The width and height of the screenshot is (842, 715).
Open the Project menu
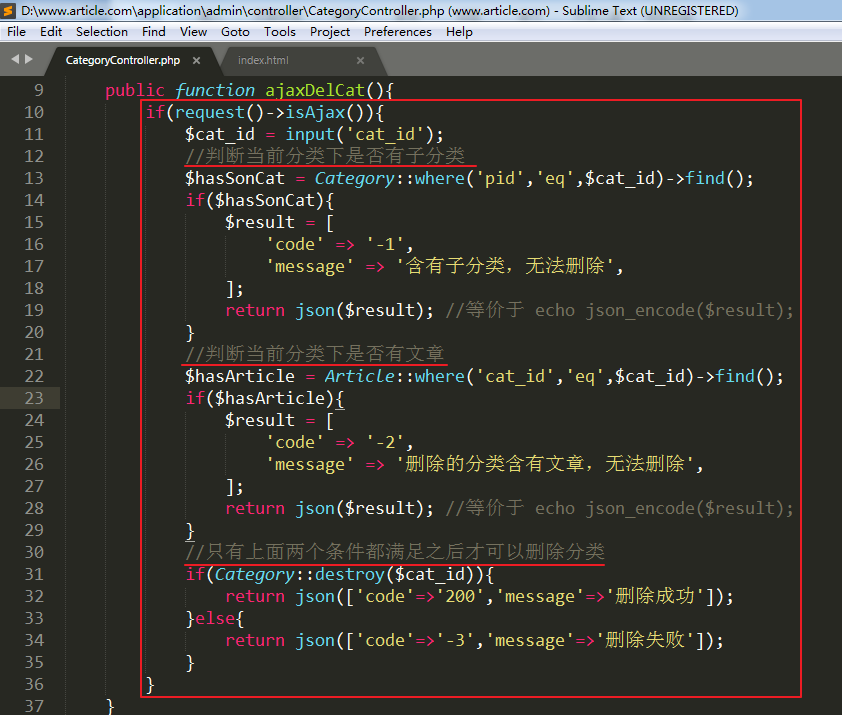(x=330, y=32)
